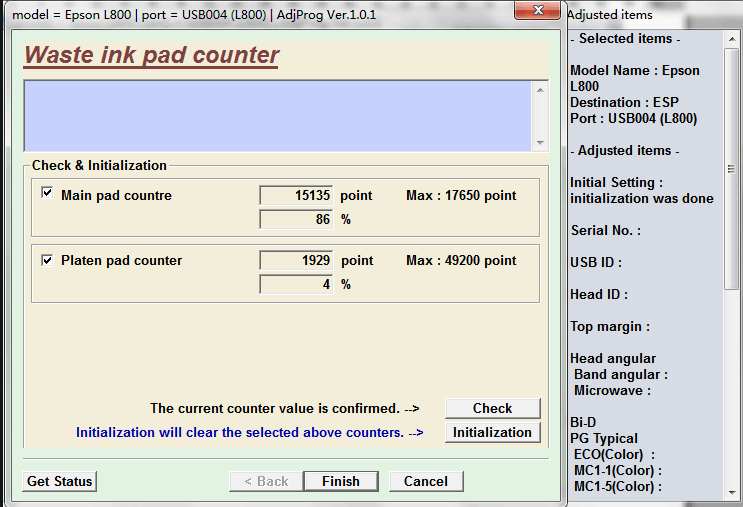Click the Initialization button
The width and height of the screenshot is (743, 507).
(492, 432)
